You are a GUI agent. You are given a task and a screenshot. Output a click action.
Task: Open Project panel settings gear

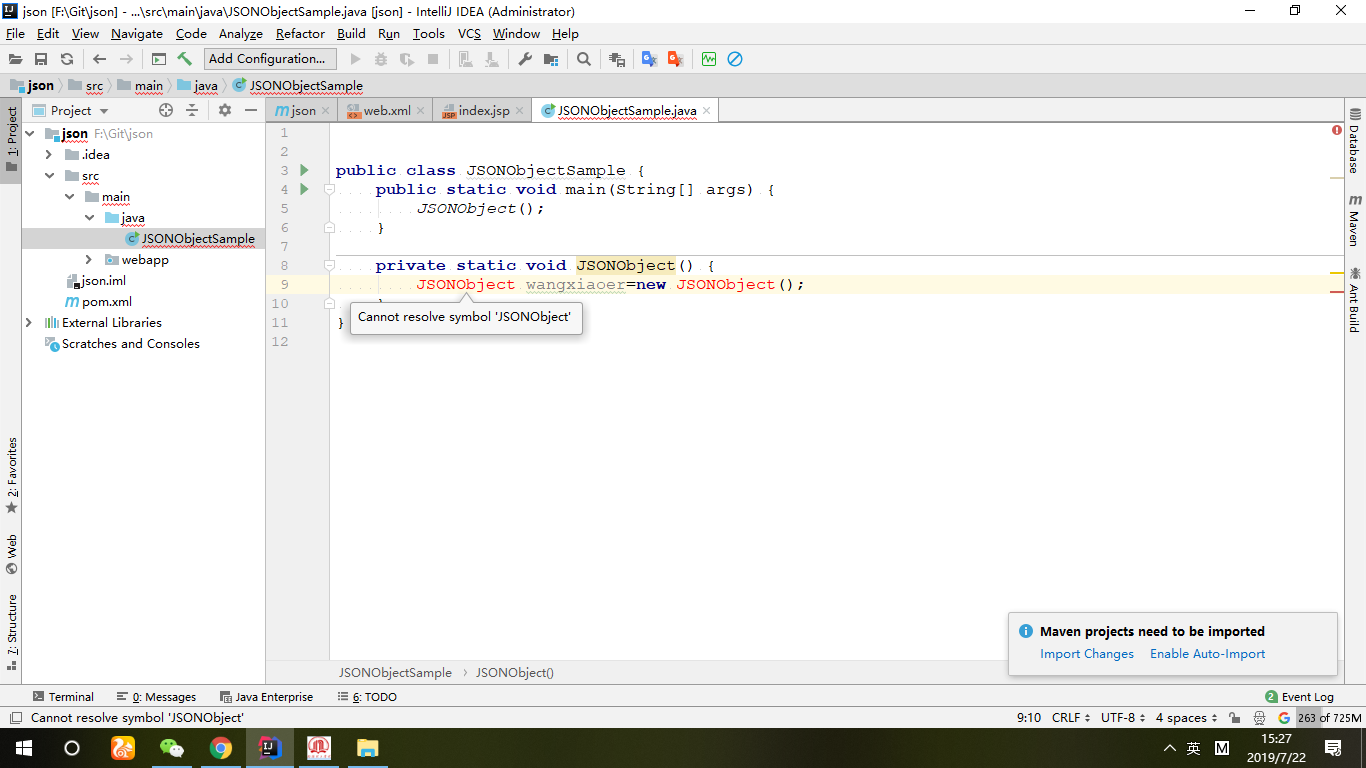pyautogui.click(x=225, y=110)
